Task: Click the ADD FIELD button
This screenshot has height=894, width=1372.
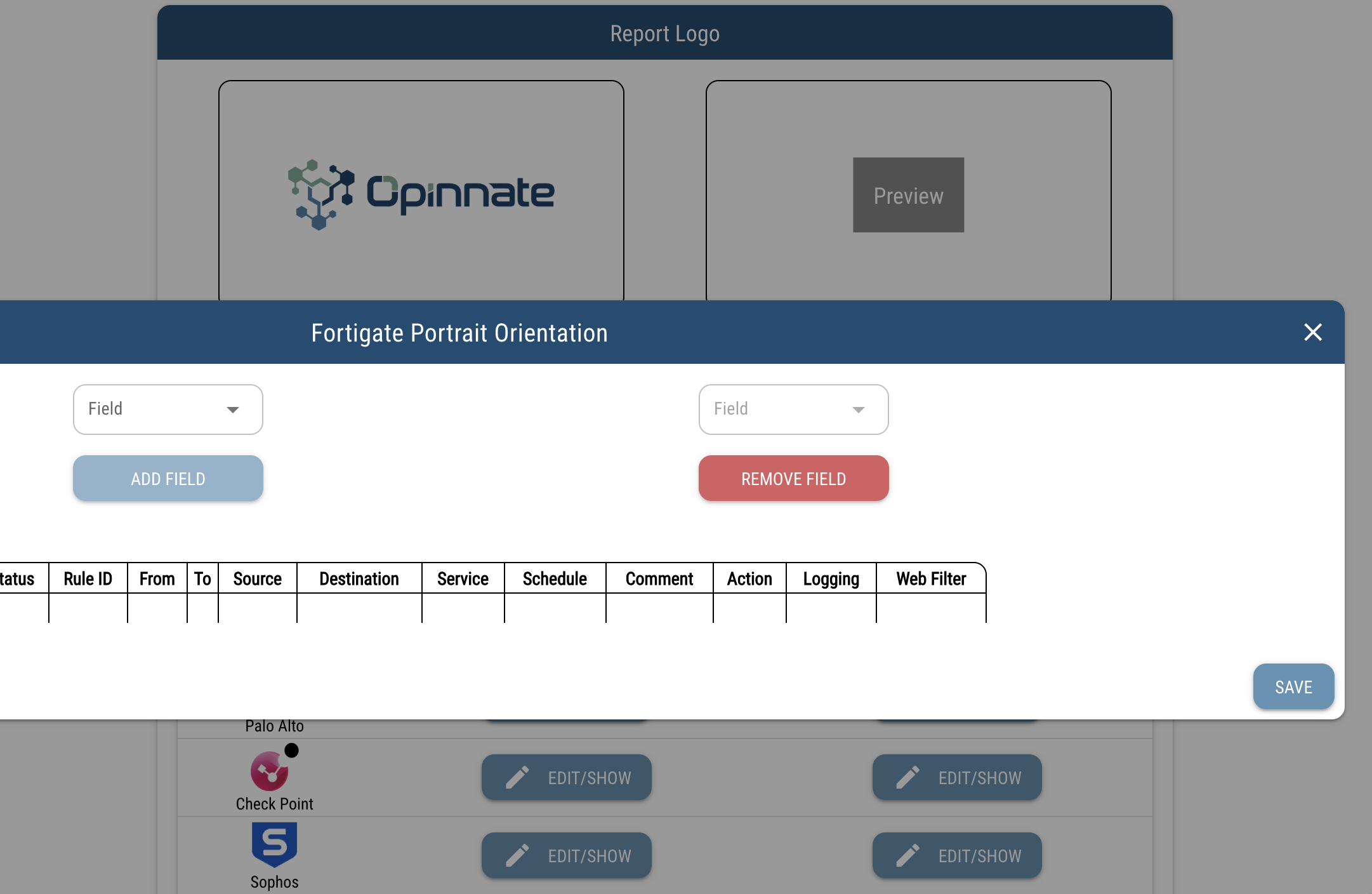Action: [x=168, y=479]
